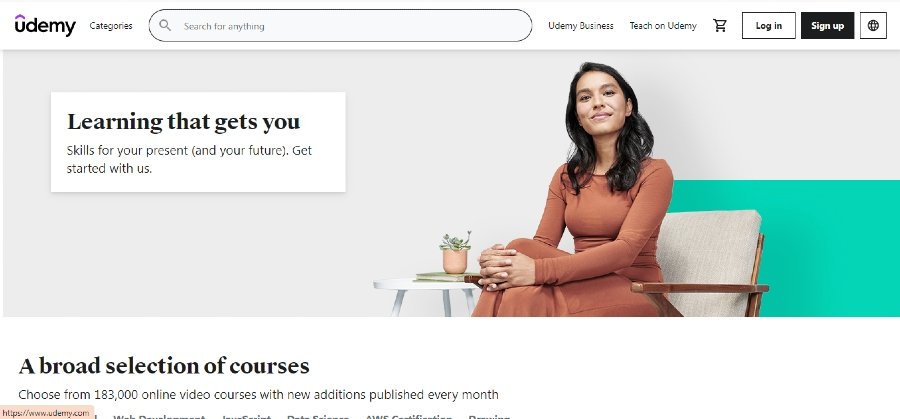The height and width of the screenshot is (419, 900).
Task: Click the Udemy logo
Action: click(45, 25)
